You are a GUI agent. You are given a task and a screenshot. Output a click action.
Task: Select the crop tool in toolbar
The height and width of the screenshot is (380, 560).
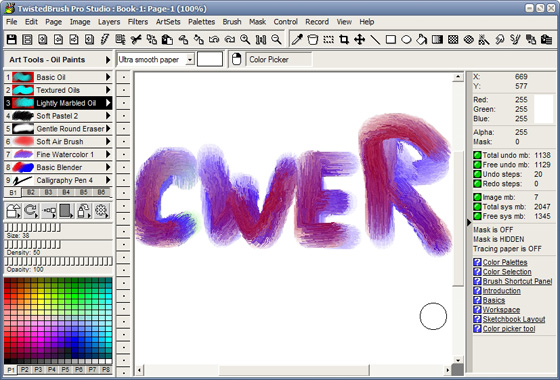pos(344,39)
